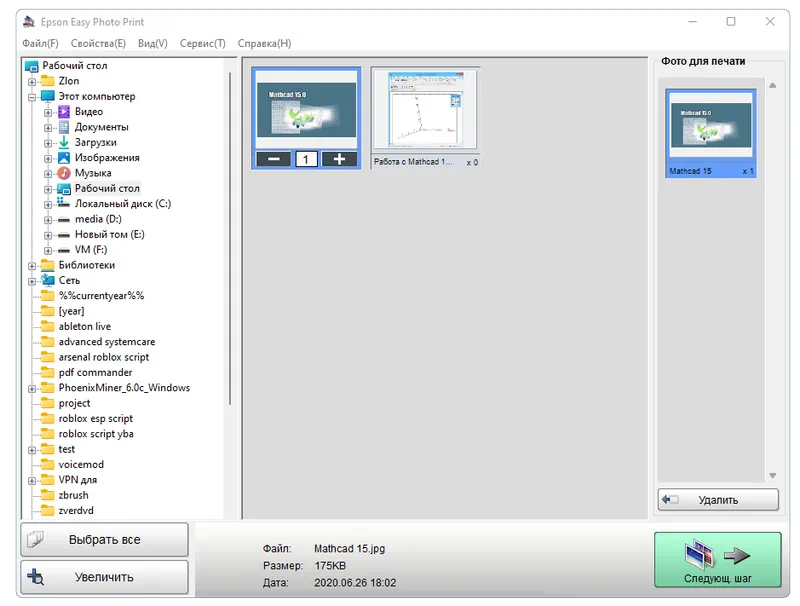Expand the Загрузки node
Screen dimensions: 800x606
pos(48,143)
